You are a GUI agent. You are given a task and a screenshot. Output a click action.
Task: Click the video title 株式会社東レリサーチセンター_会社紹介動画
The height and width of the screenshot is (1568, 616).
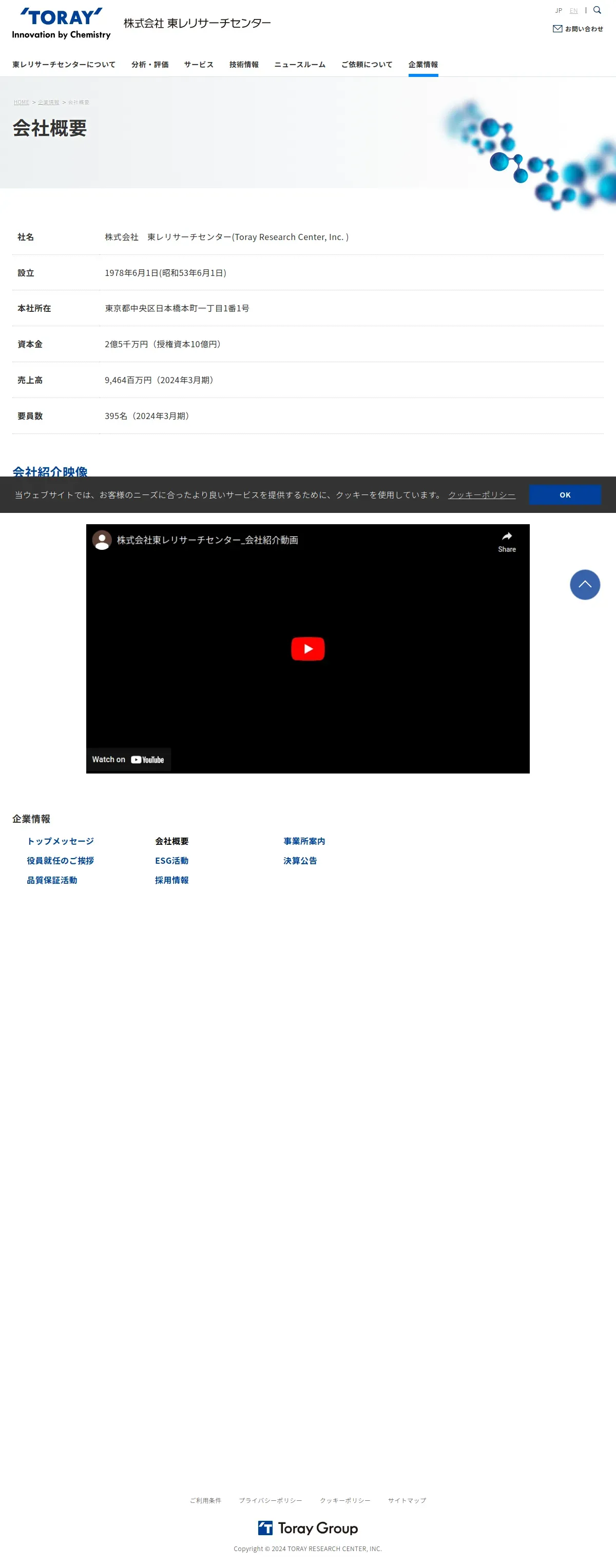[x=208, y=541]
